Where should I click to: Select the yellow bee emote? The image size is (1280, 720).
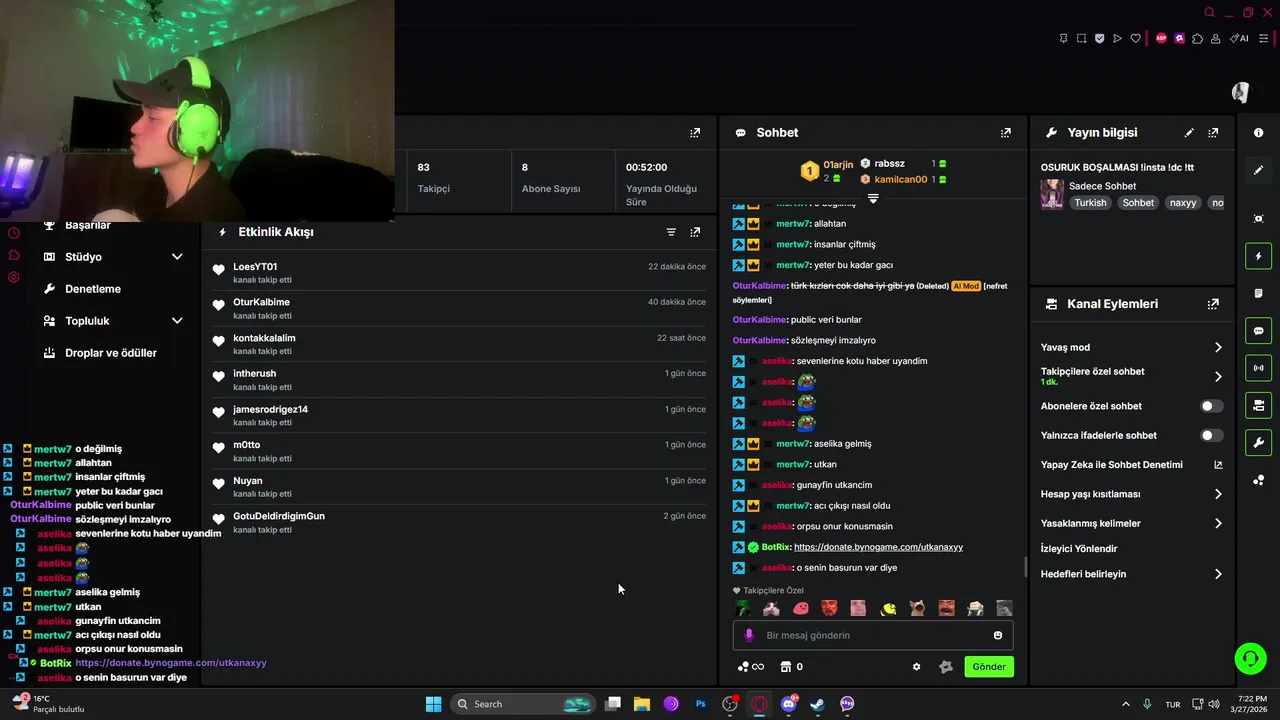[x=887, y=608]
